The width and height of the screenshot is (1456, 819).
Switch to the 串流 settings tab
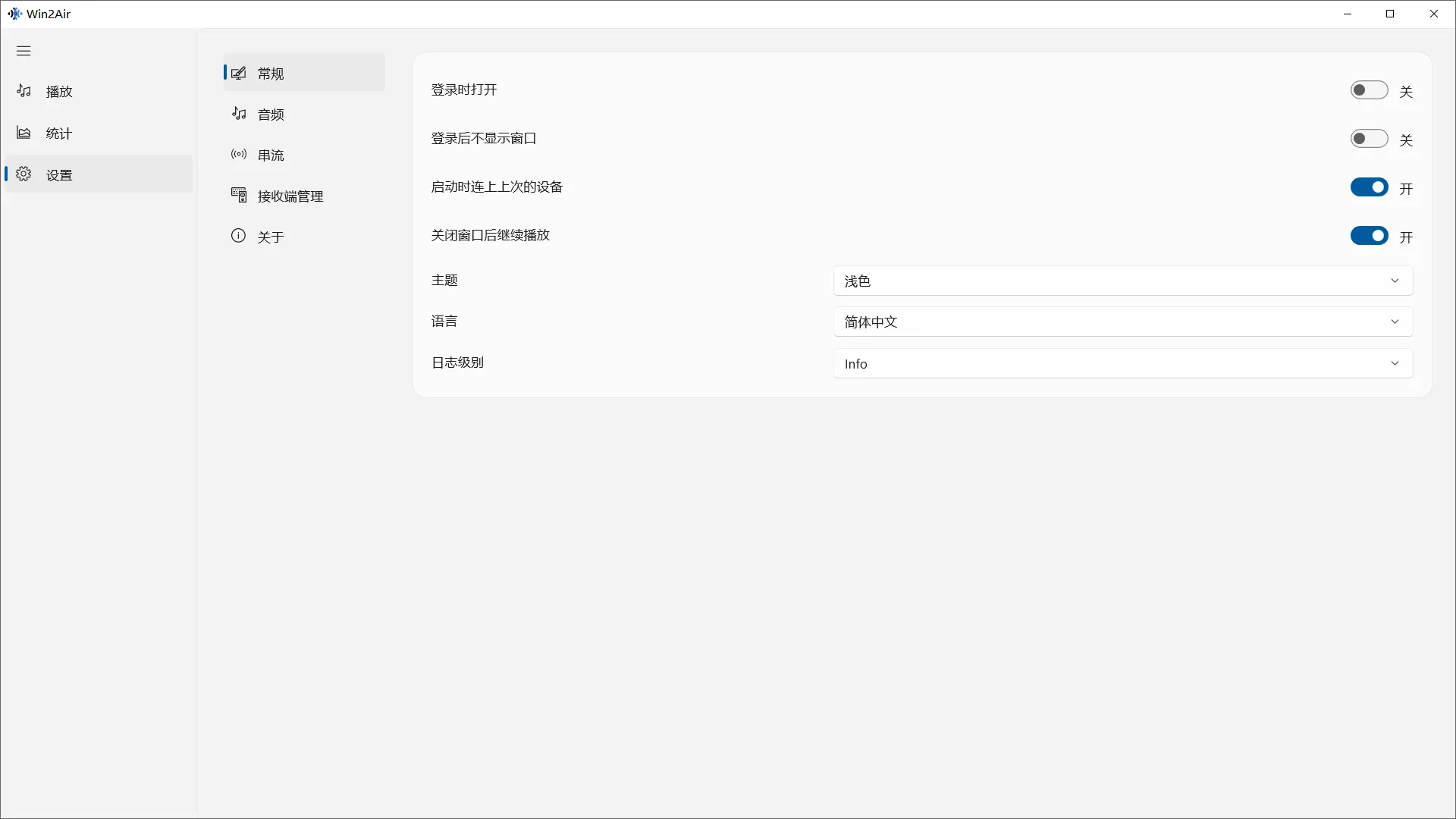click(304, 155)
